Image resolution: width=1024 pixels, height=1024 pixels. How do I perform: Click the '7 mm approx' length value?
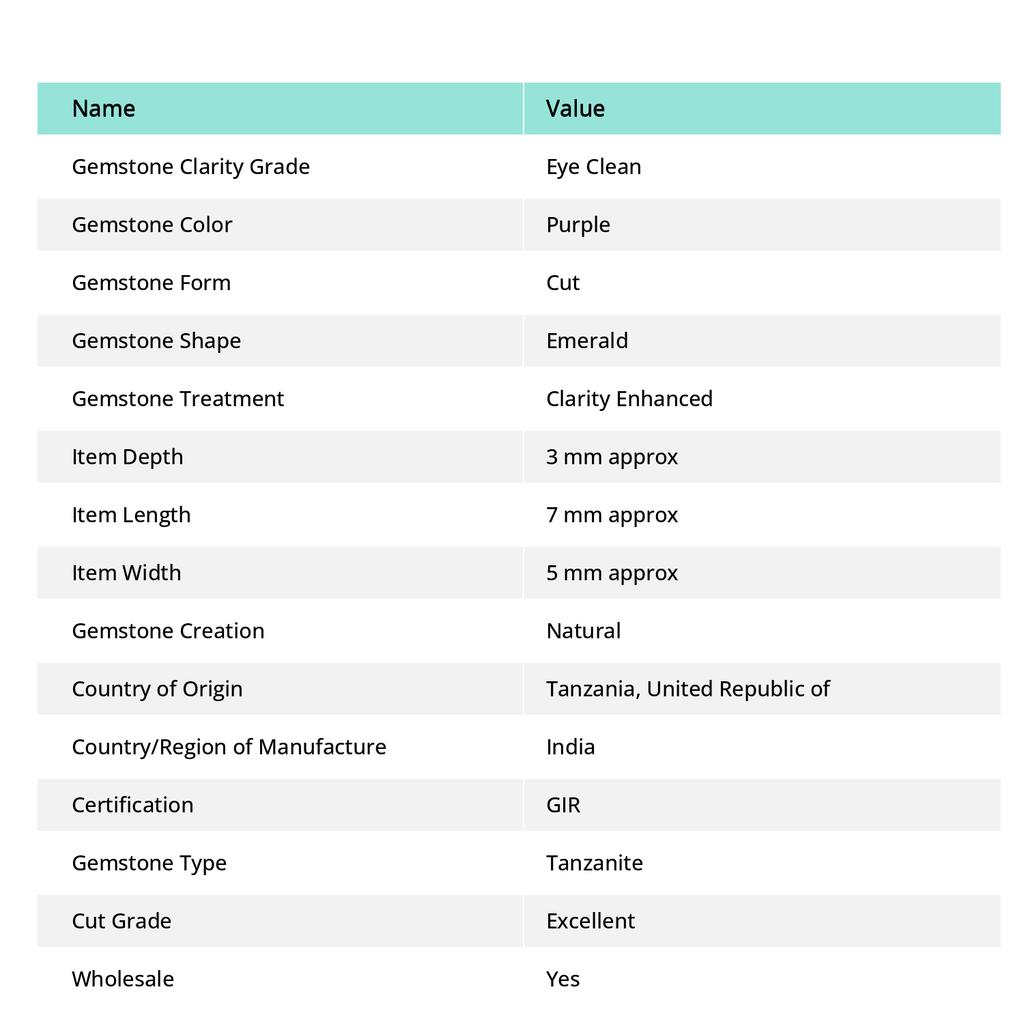click(x=612, y=514)
